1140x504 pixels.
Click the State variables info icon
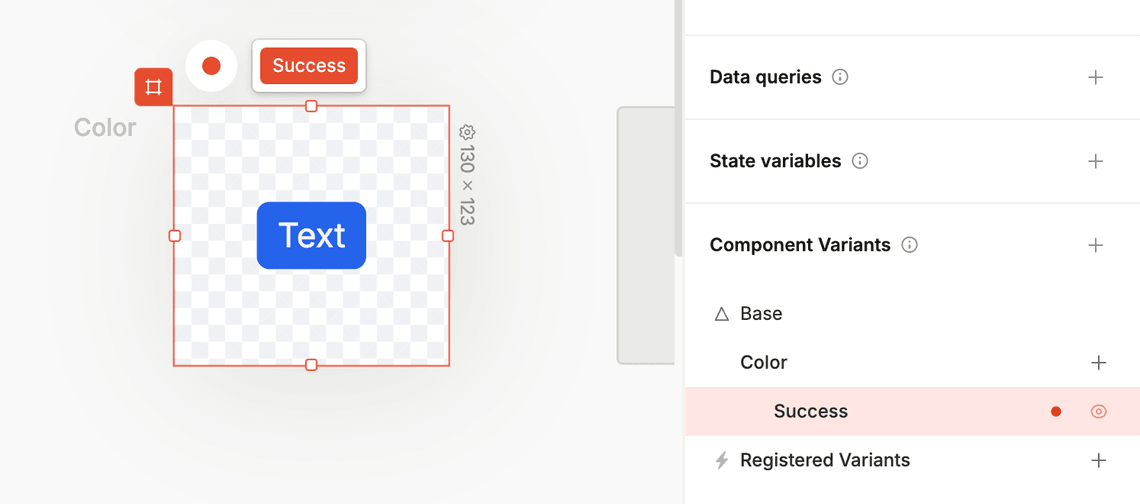pos(860,161)
